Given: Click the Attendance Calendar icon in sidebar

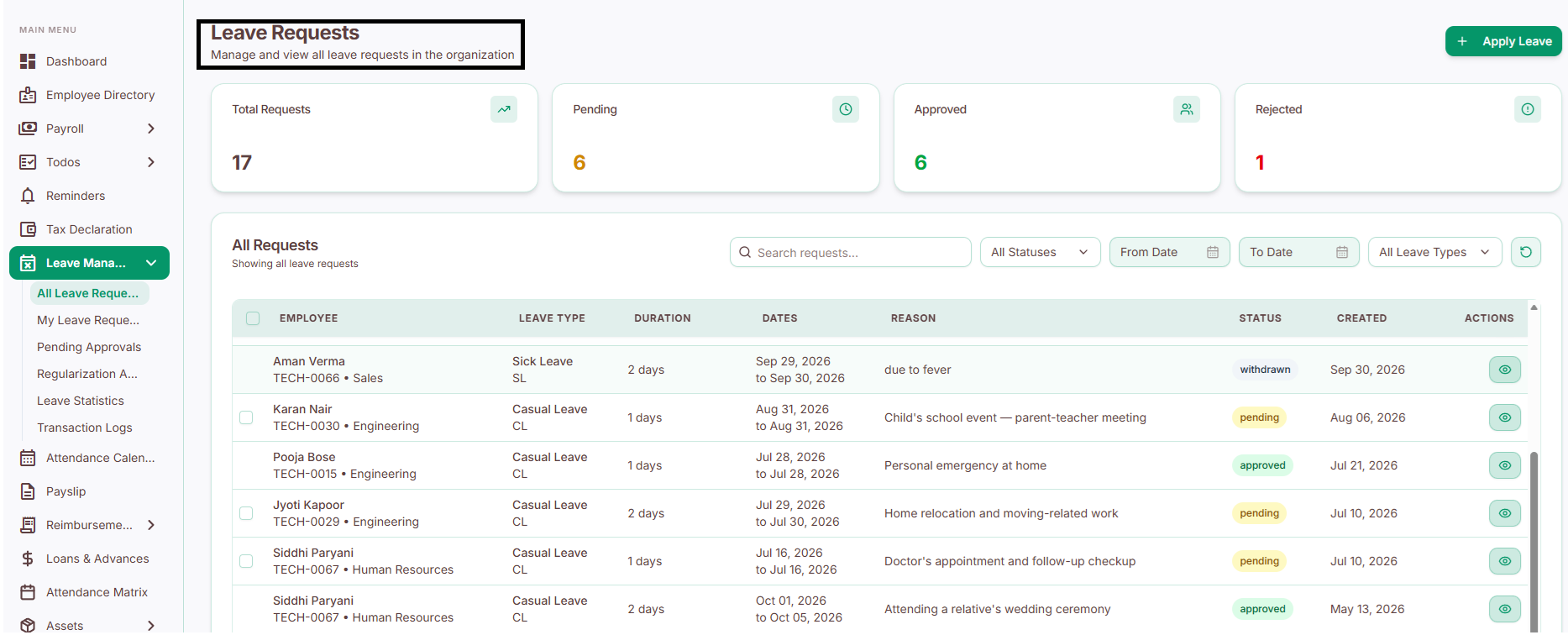Looking at the screenshot, I should (x=28, y=458).
